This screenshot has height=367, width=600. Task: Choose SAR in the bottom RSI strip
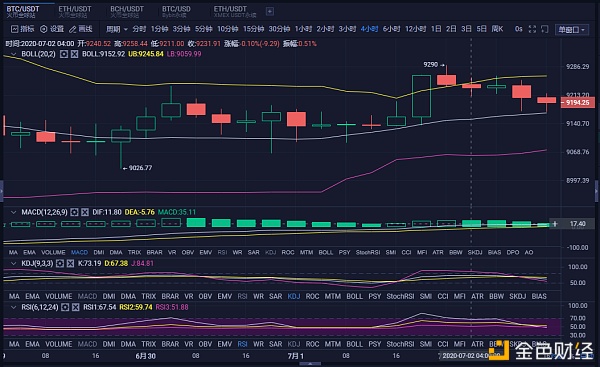tap(276, 344)
